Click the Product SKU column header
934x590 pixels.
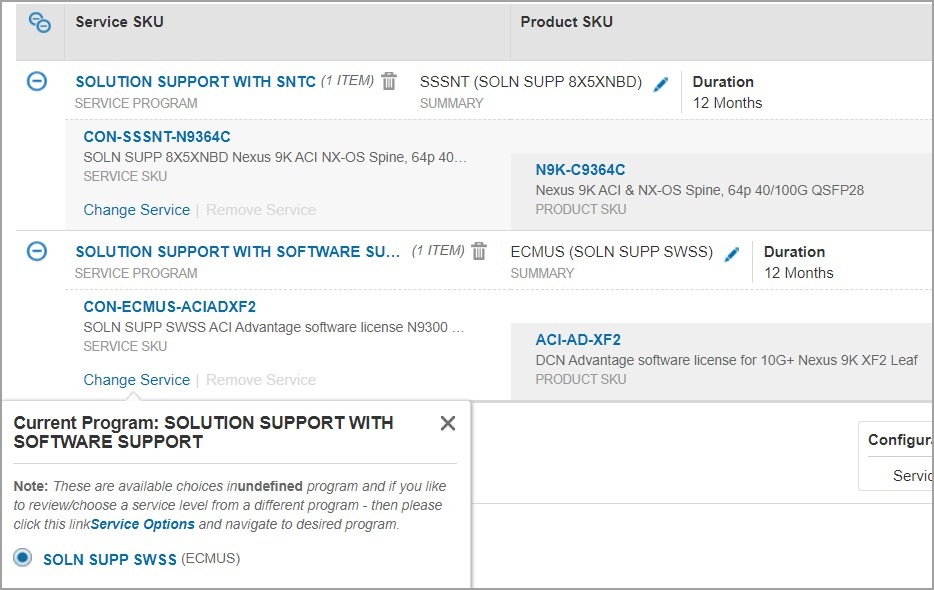coord(567,22)
